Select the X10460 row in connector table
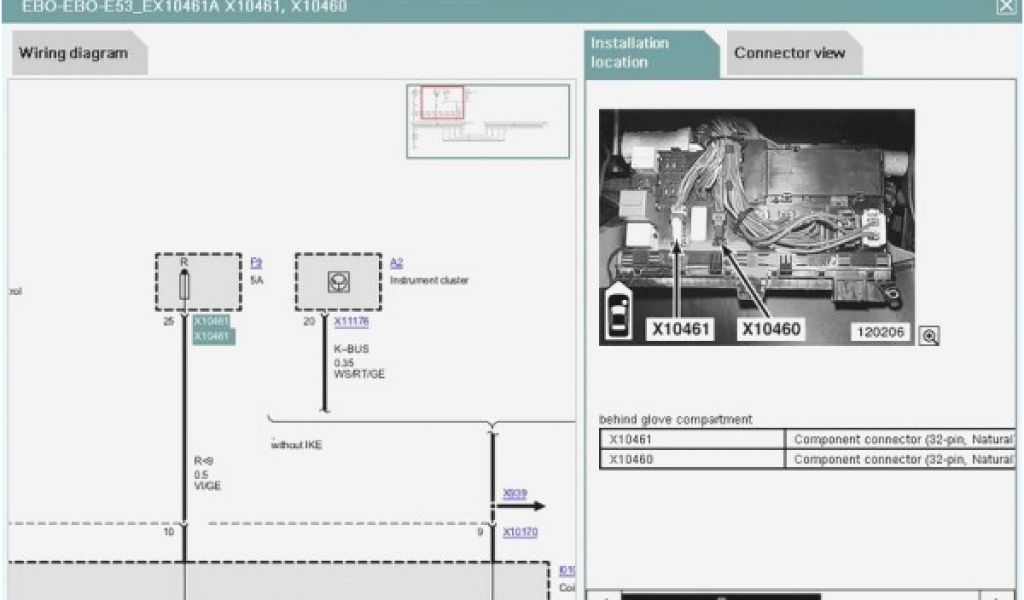1024x600 pixels. click(692, 459)
